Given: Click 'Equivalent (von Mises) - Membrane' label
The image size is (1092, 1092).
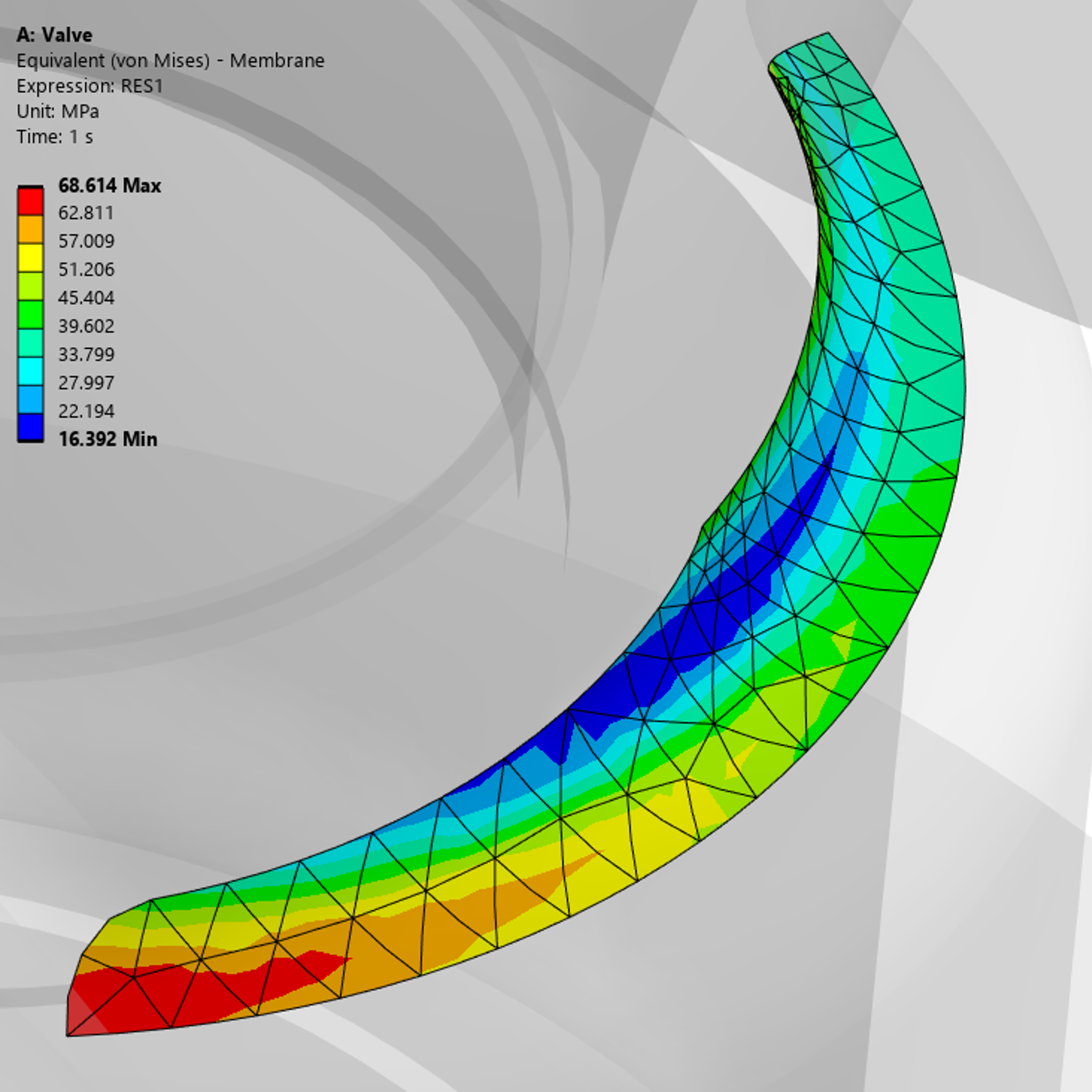Looking at the screenshot, I should click(170, 61).
